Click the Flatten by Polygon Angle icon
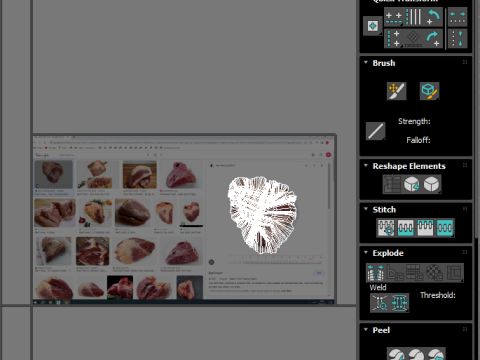The width and height of the screenshot is (480, 360). pos(395,273)
